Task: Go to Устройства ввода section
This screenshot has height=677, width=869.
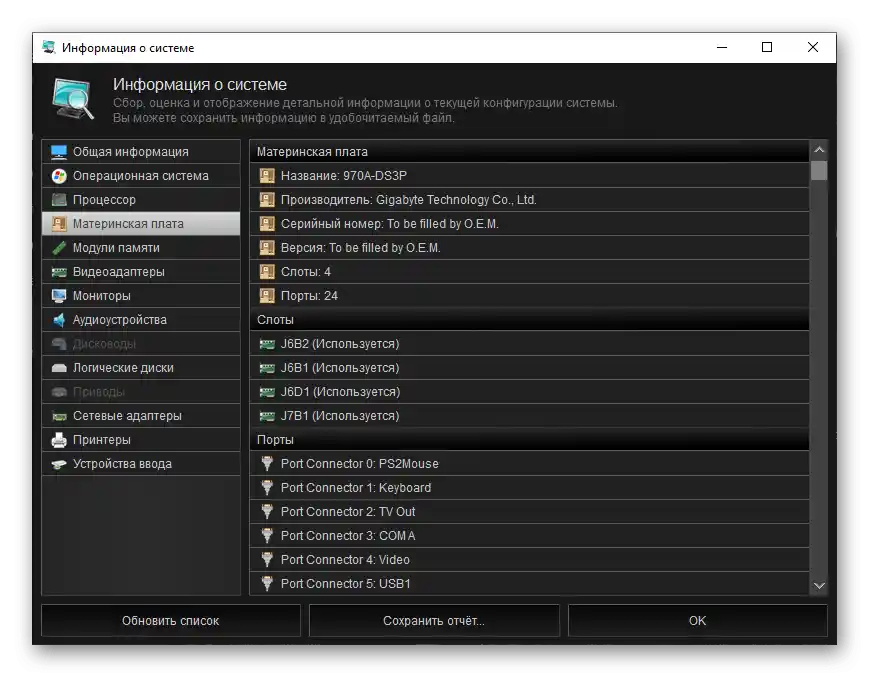Action: (141, 464)
